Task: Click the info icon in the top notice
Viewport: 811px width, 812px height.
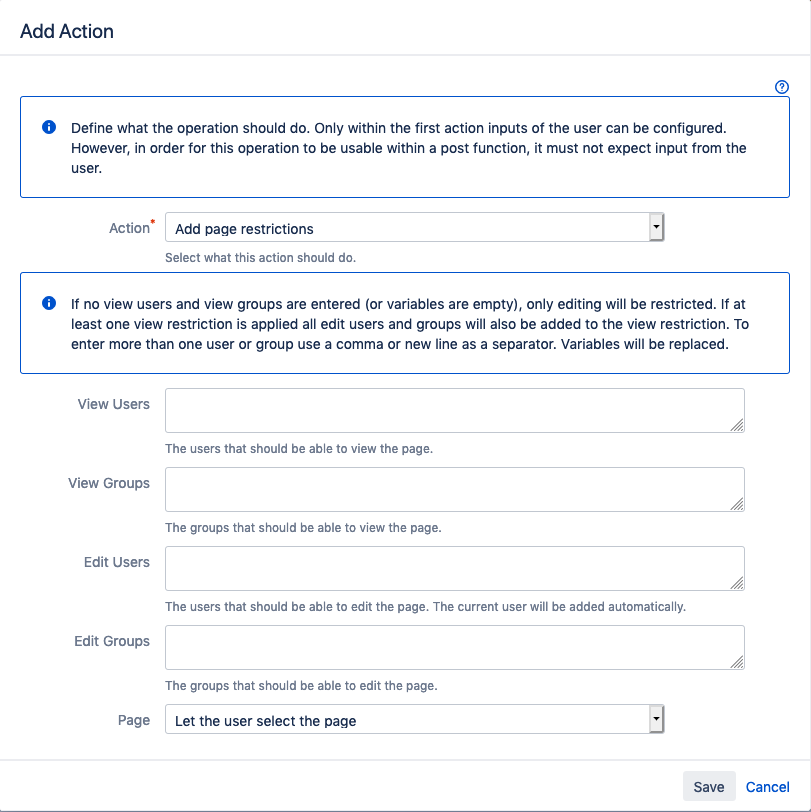Action: tap(48, 128)
